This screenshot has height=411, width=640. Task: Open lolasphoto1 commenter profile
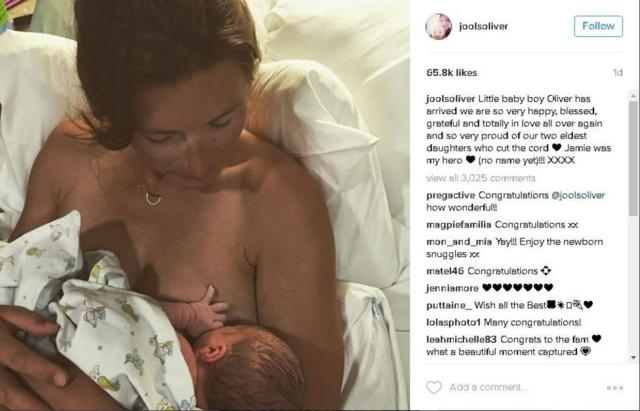pos(453,322)
